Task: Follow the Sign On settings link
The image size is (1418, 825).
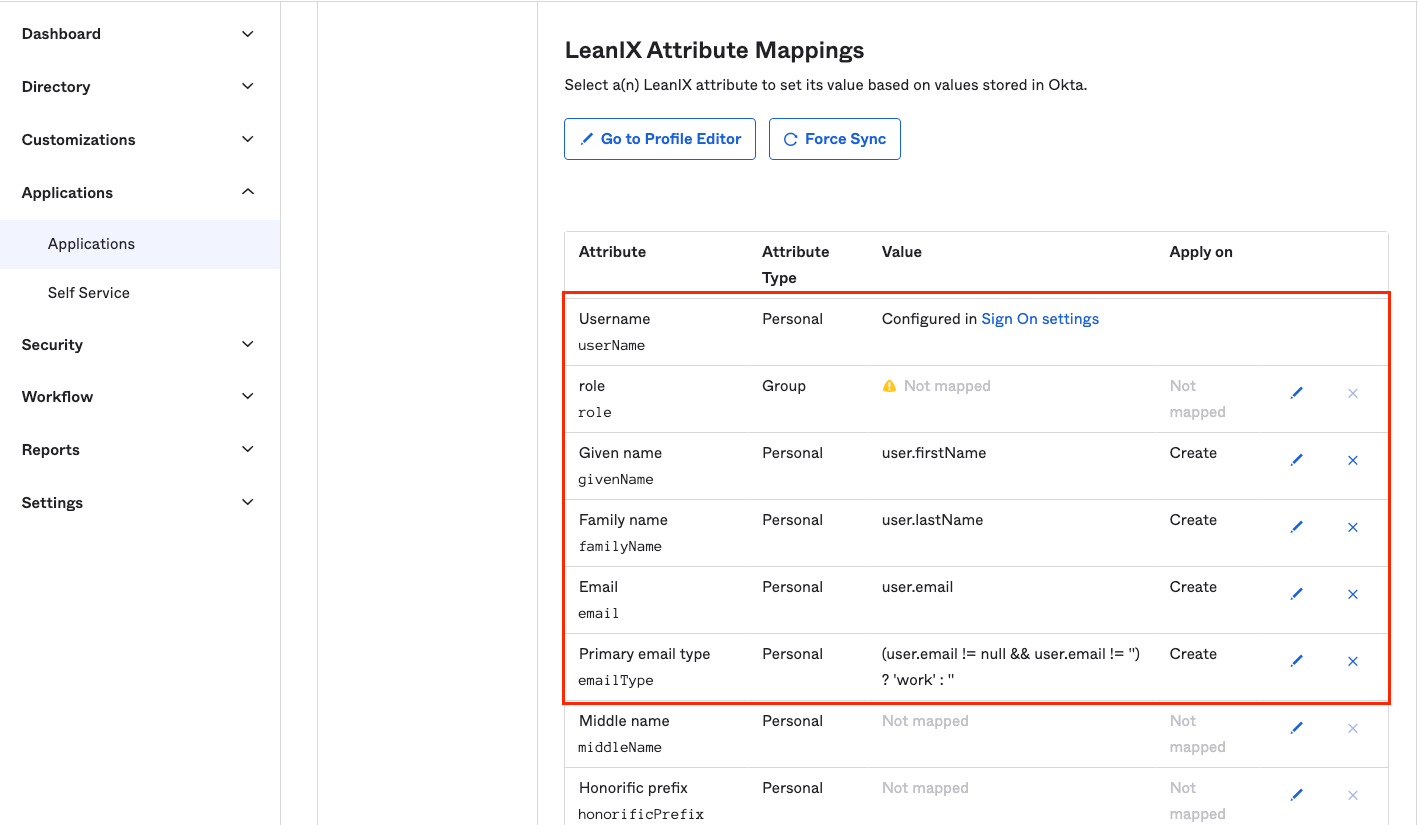Action: tap(1040, 319)
